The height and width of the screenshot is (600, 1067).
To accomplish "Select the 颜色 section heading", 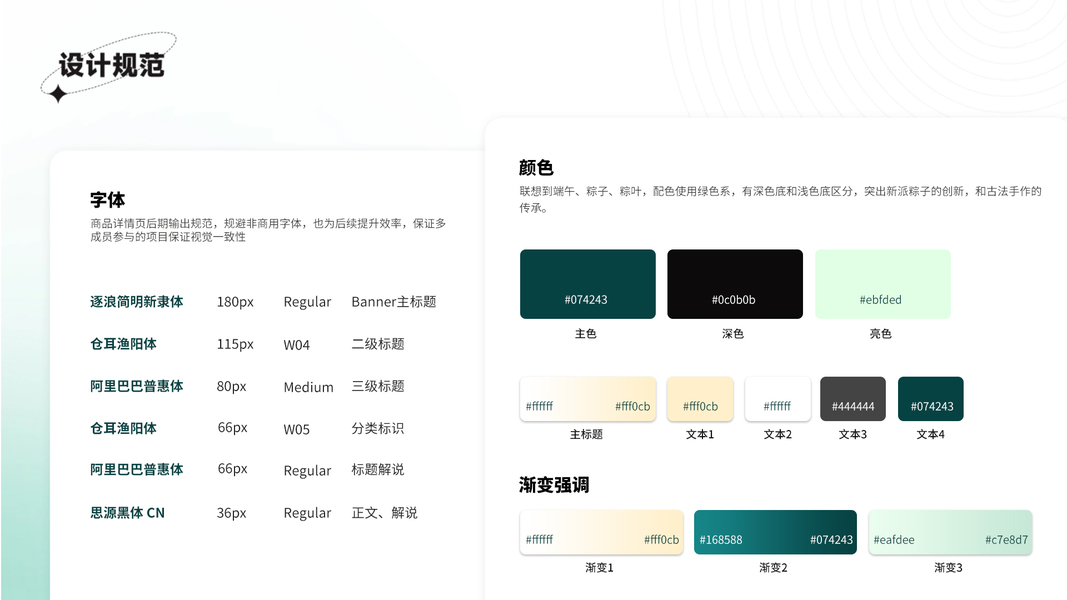I will click(x=536, y=167).
